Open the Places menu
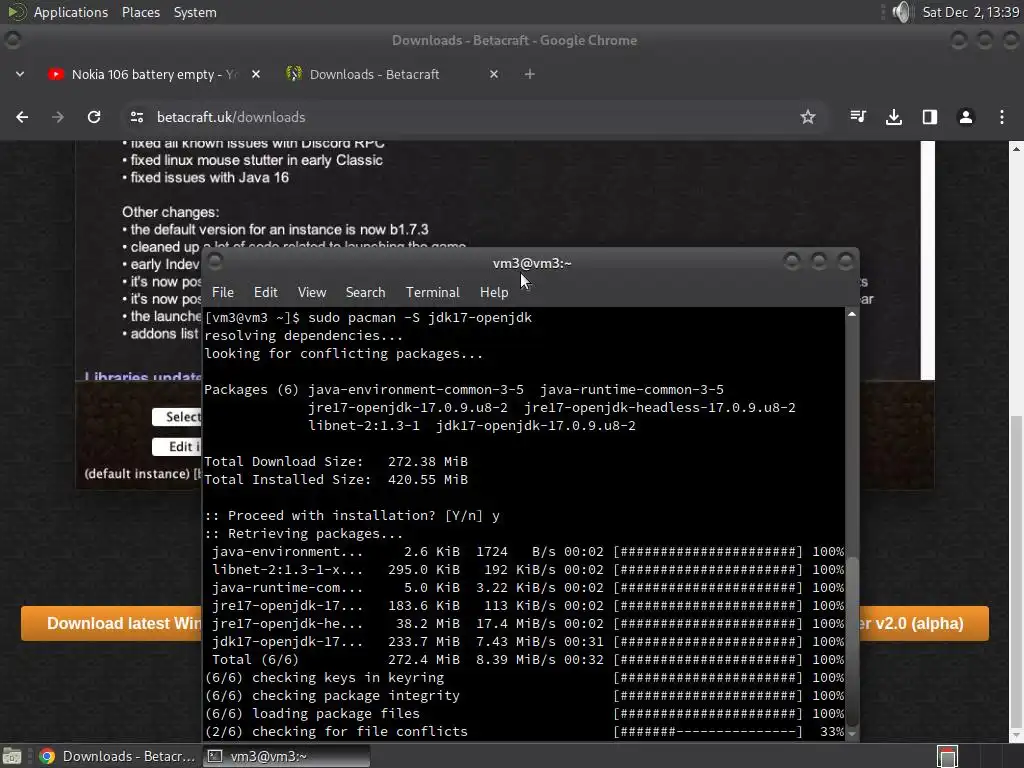Image resolution: width=1024 pixels, height=768 pixels. tap(140, 12)
